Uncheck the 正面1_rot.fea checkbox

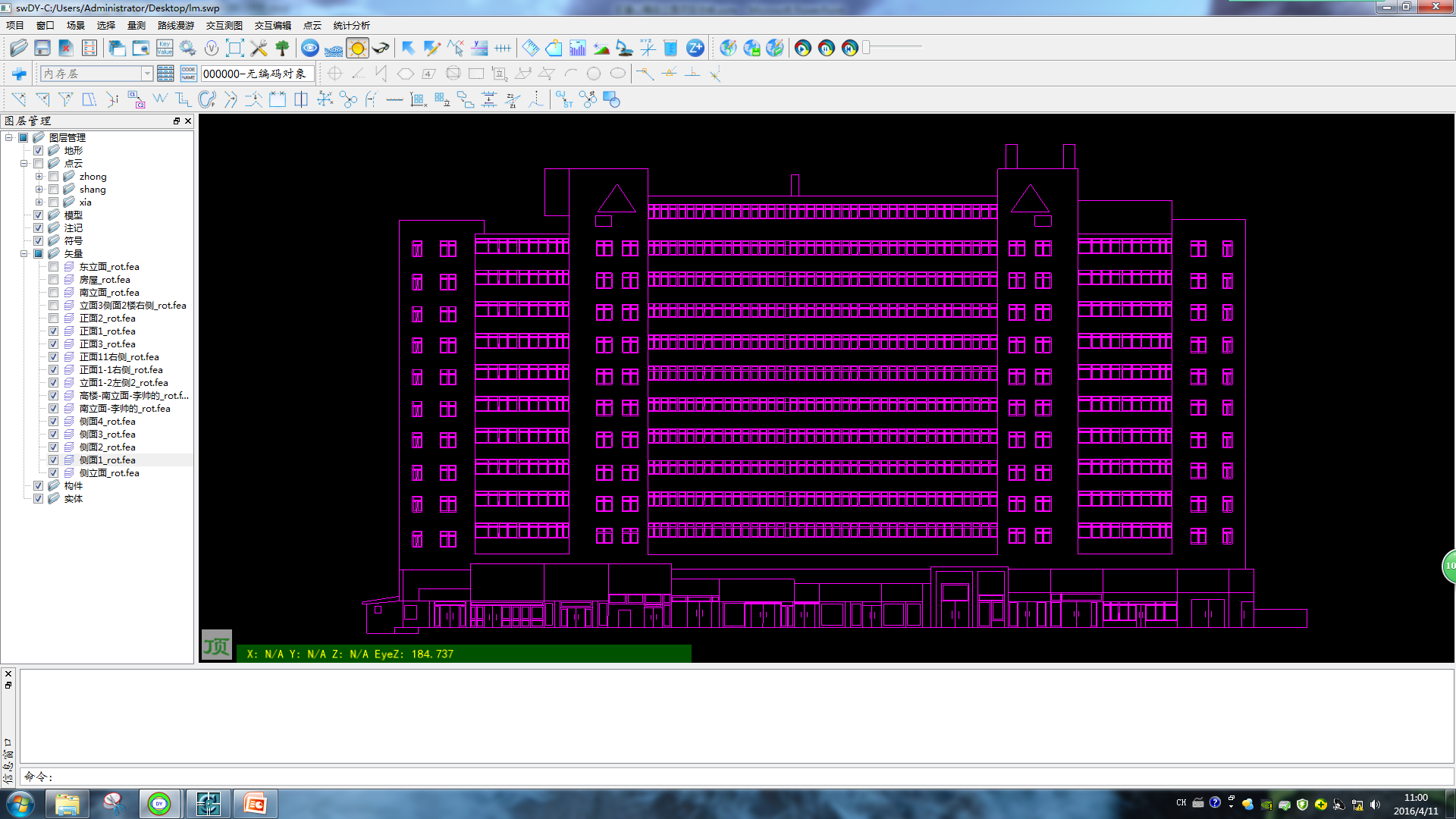[x=54, y=331]
